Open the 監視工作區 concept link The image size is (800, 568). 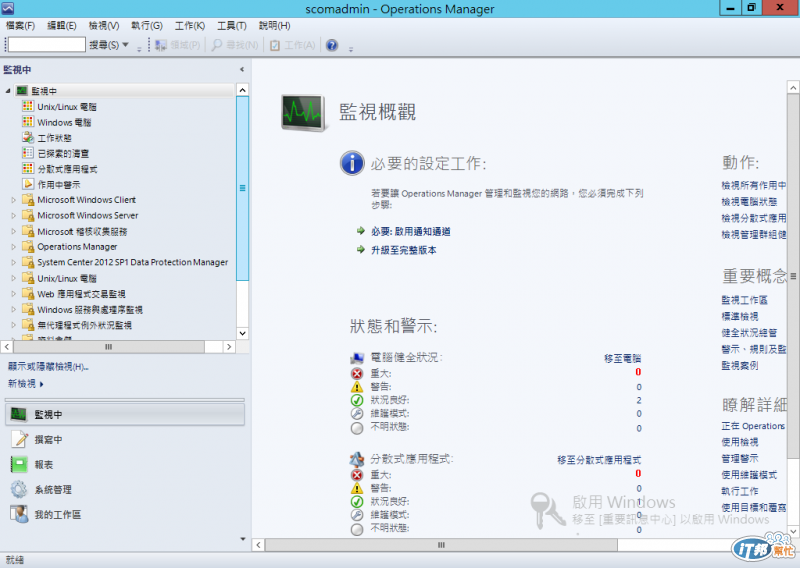point(744,300)
